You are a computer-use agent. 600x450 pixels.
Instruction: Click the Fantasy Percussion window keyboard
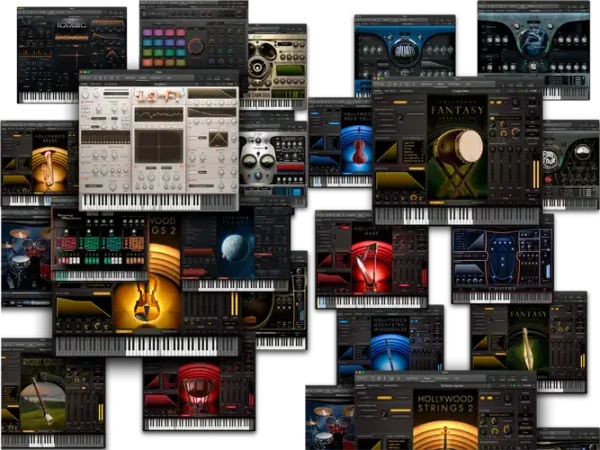[457, 216]
